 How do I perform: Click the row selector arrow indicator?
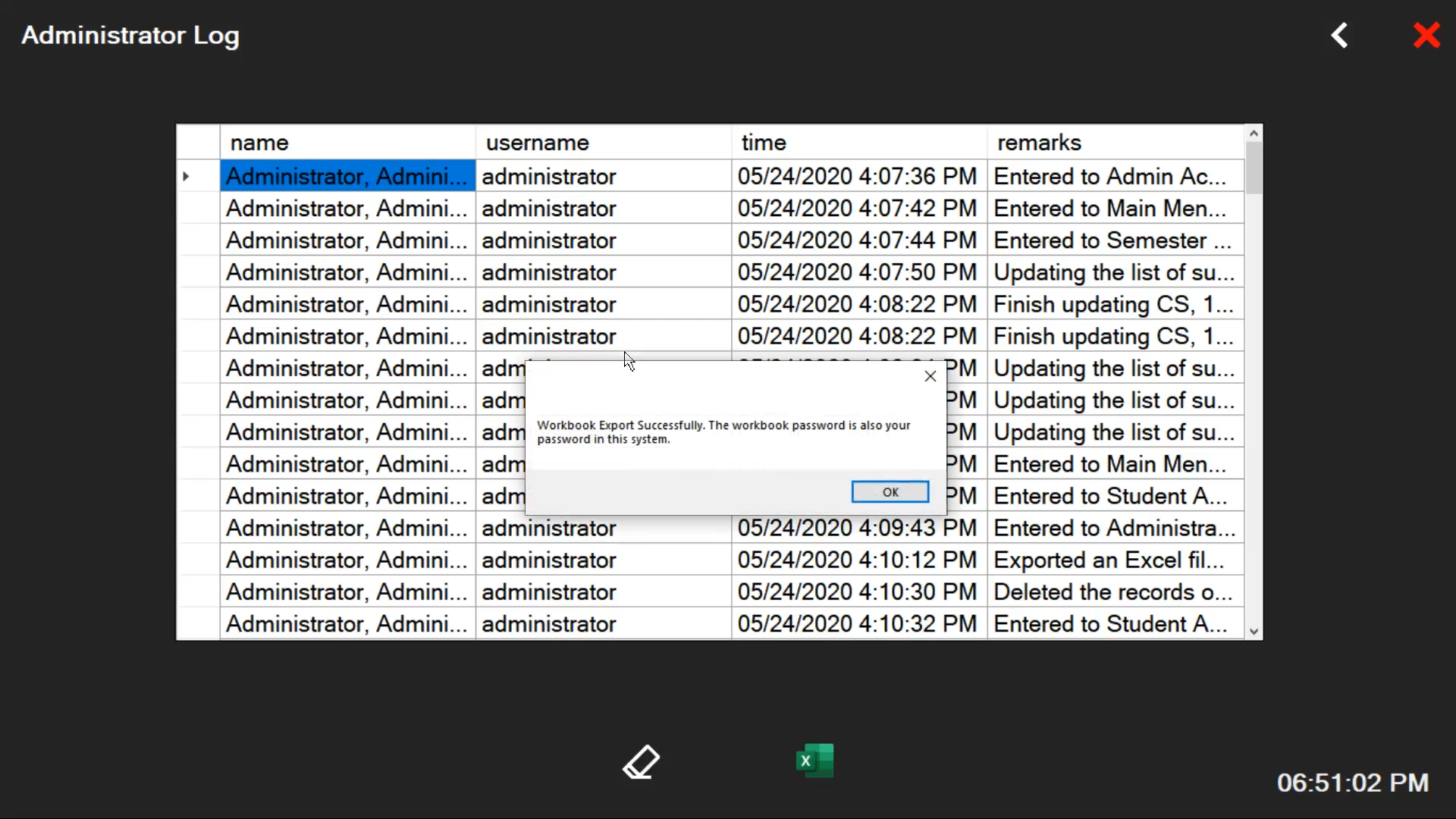click(x=187, y=177)
